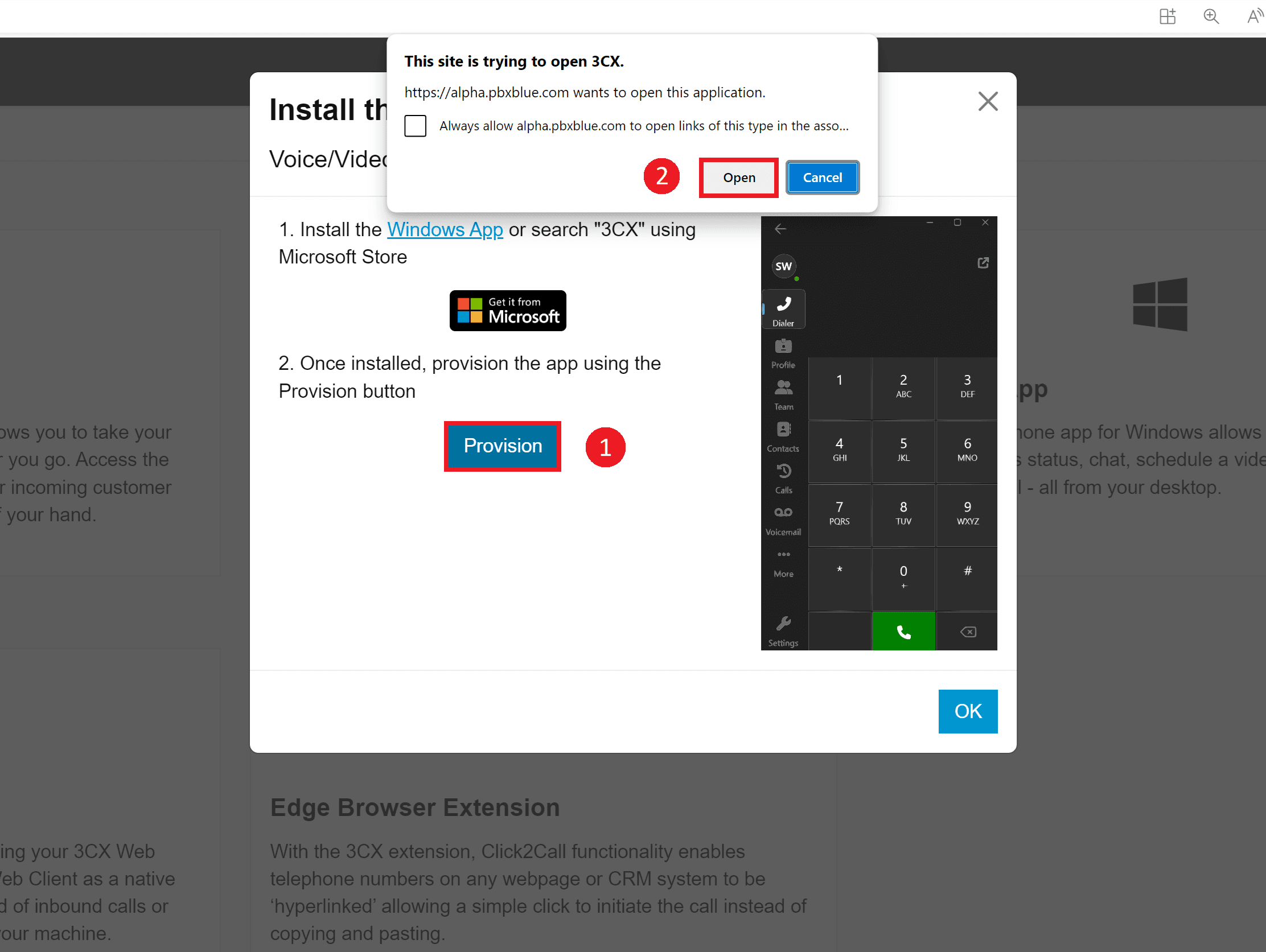The width and height of the screenshot is (1266, 952).
Task: Click Open to launch 3CX application
Action: (x=738, y=177)
